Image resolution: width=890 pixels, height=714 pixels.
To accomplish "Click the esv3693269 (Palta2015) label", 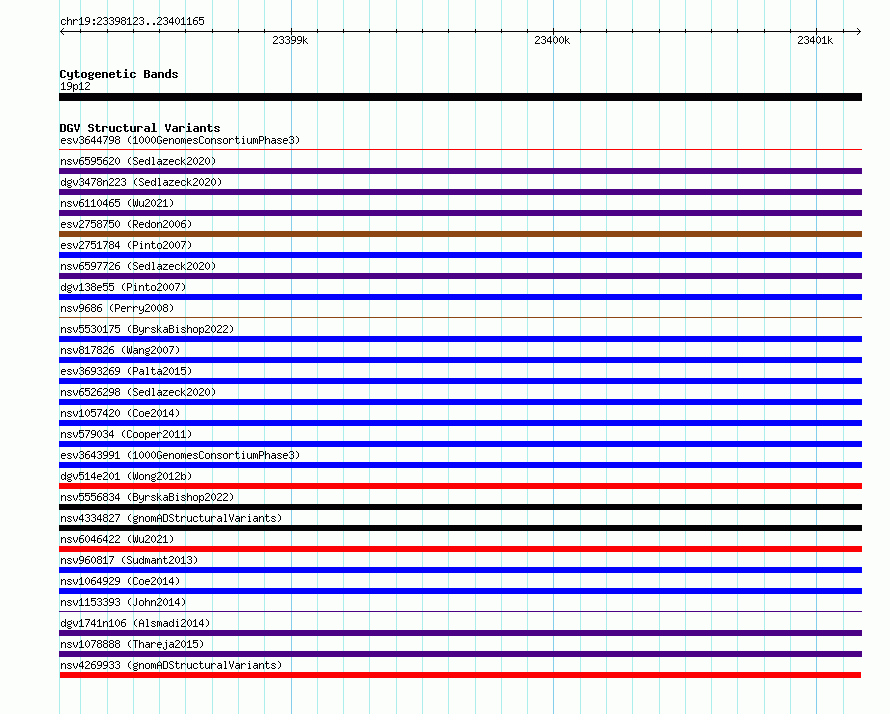I will tap(126, 371).
